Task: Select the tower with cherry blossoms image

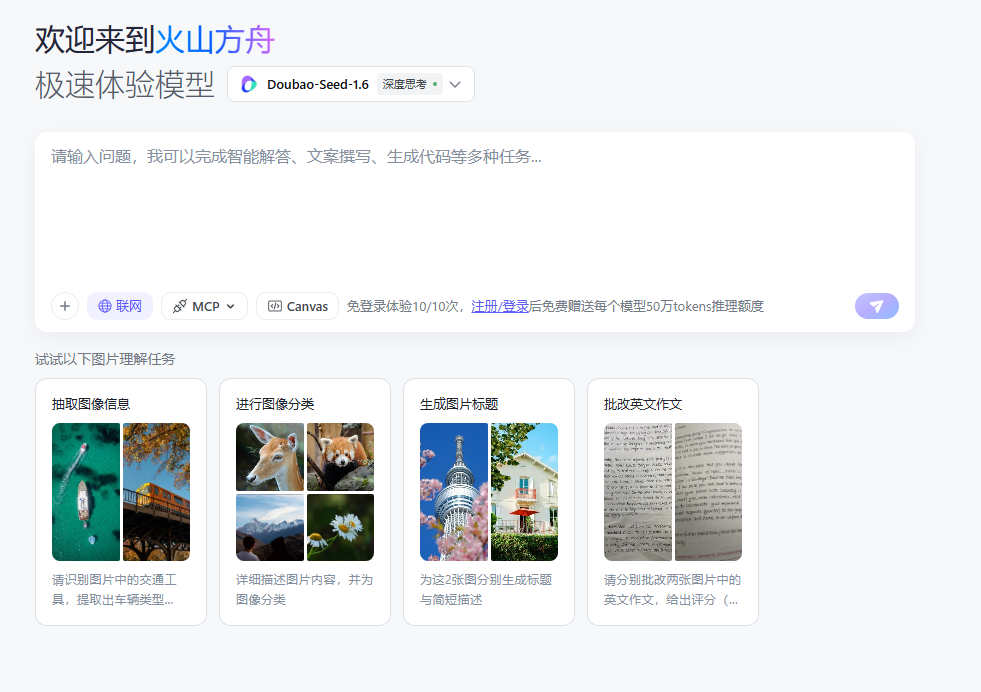Action: 454,491
